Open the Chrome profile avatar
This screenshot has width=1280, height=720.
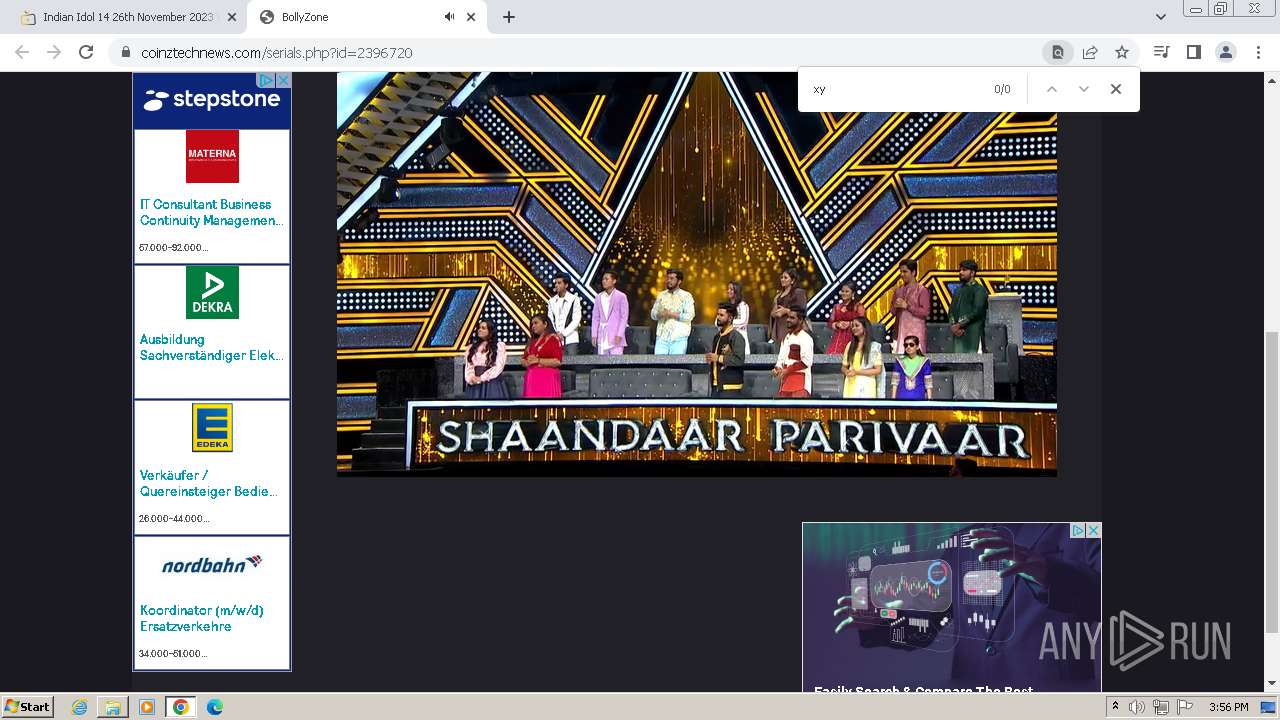1225,52
